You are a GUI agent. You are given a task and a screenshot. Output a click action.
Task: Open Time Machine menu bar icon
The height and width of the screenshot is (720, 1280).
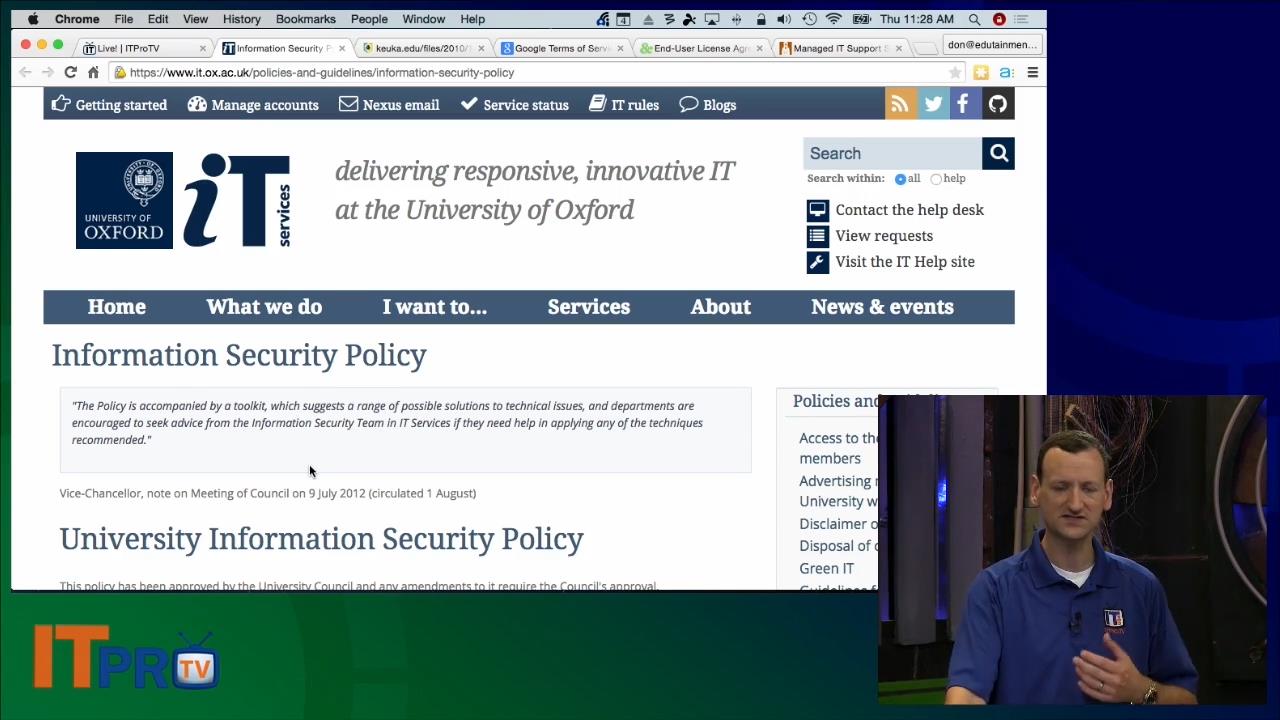[x=809, y=19]
